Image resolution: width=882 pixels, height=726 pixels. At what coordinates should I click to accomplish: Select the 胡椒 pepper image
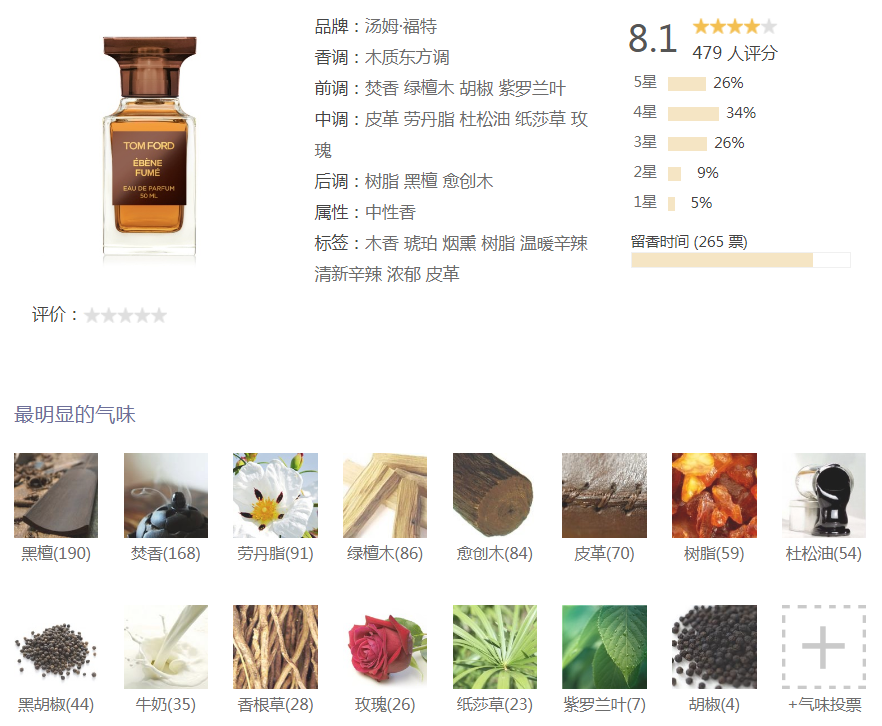(714, 647)
